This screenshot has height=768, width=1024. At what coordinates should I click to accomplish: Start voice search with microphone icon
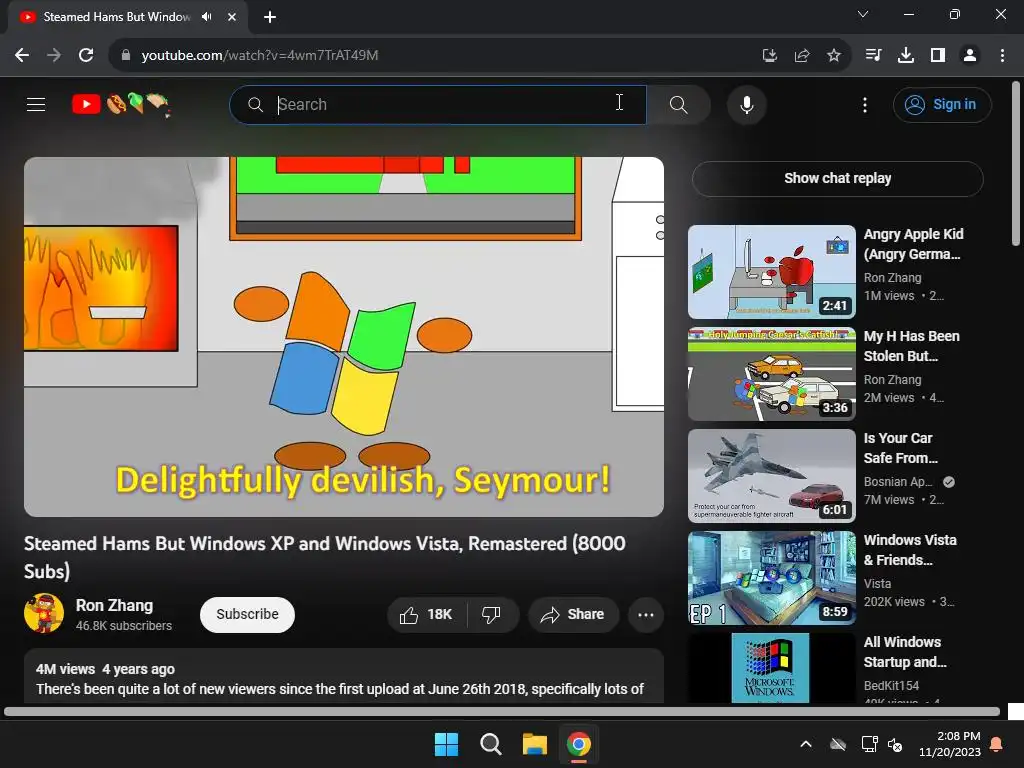[x=746, y=104]
